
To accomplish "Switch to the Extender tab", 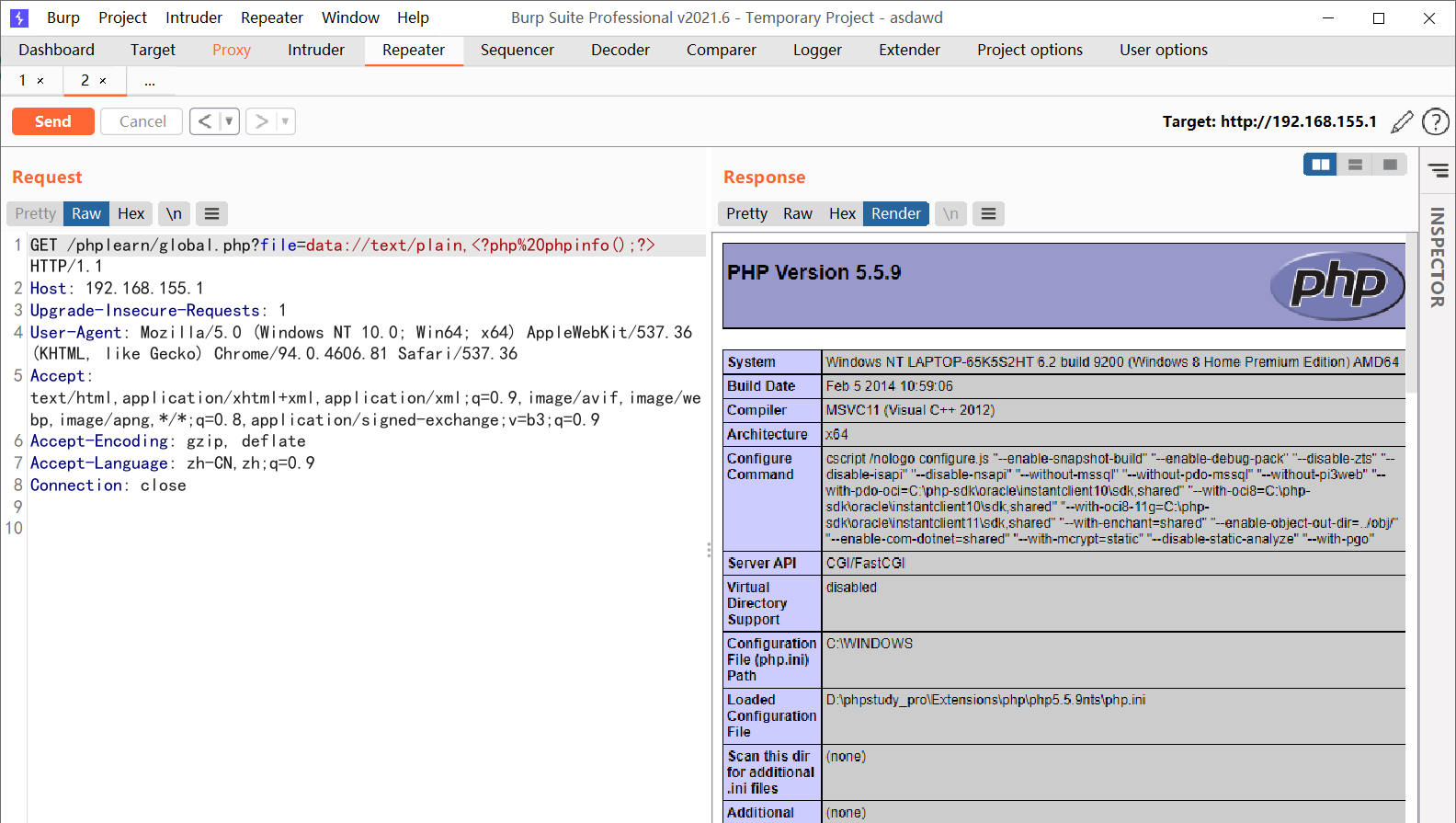I will (909, 50).
